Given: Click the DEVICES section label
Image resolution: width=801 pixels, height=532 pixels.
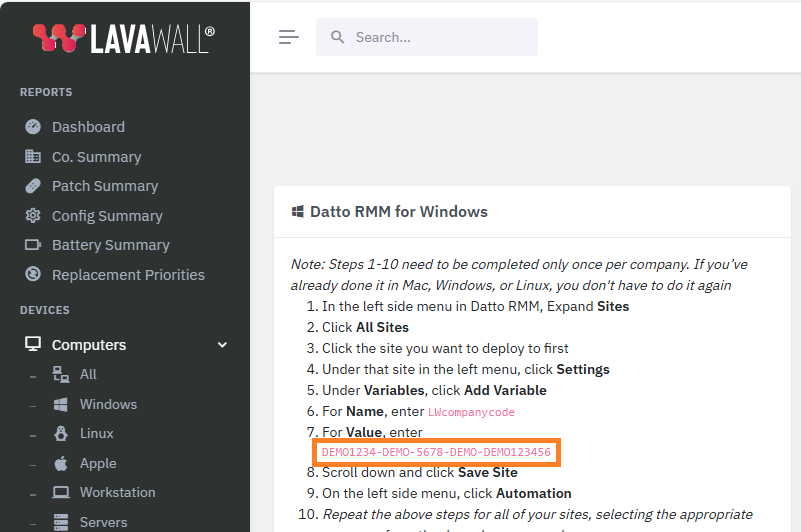Looking at the screenshot, I should coord(44,310).
